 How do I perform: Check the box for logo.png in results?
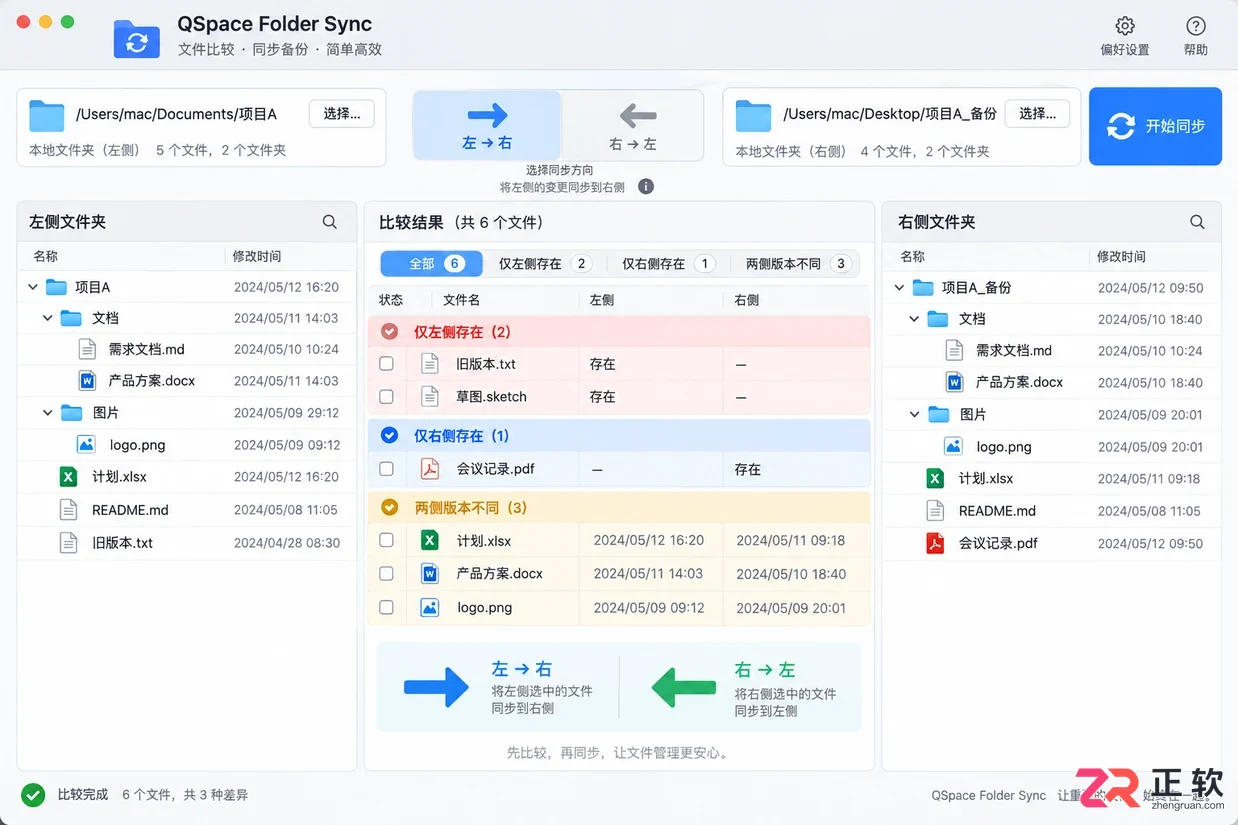[x=386, y=606]
